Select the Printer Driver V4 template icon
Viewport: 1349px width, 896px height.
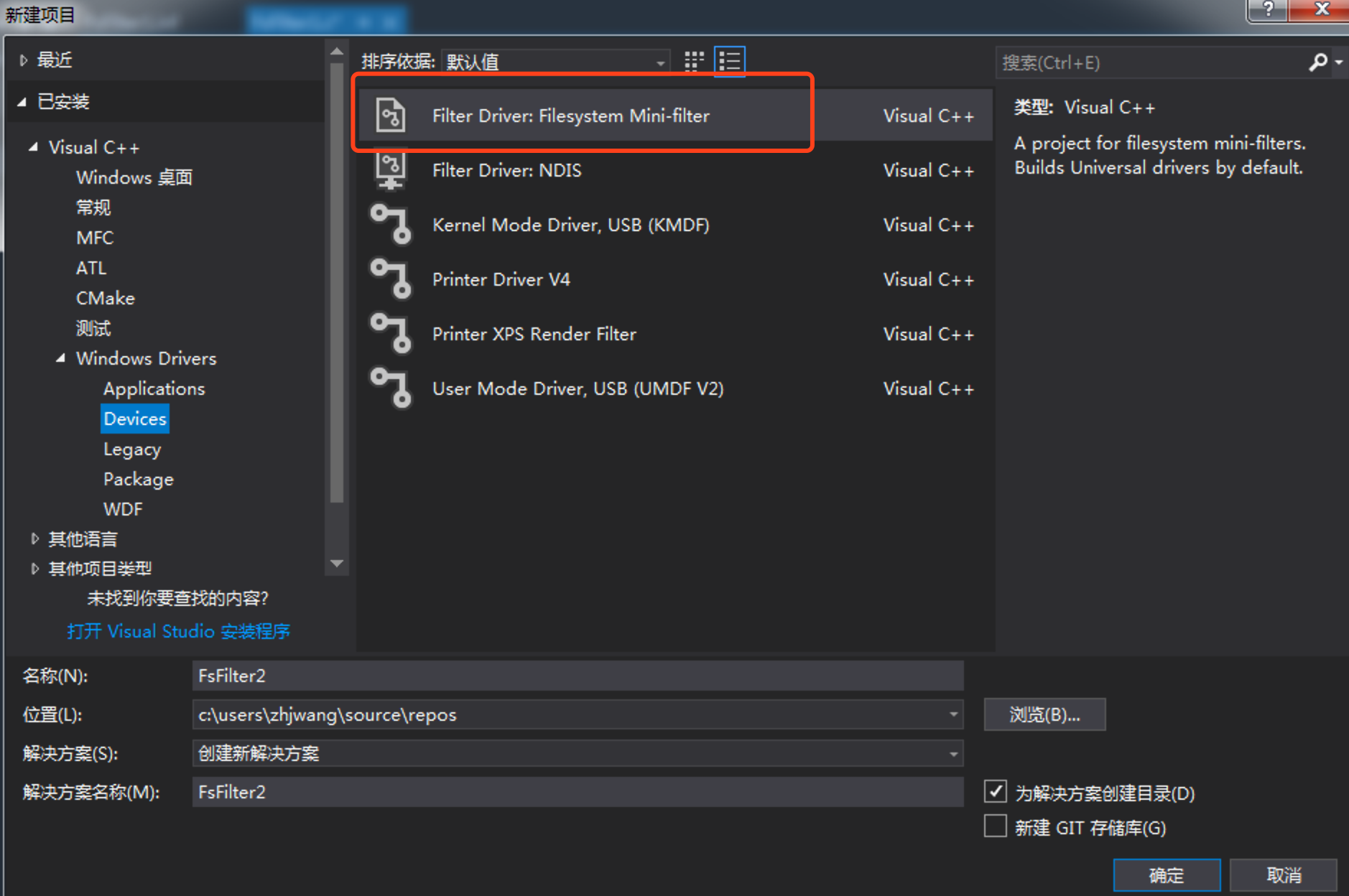click(391, 279)
